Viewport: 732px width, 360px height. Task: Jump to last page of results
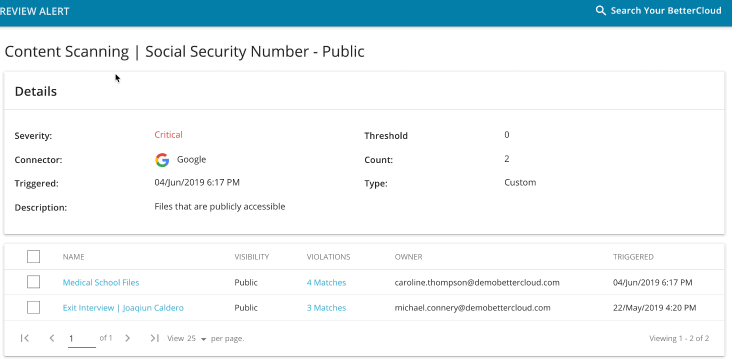click(x=155, y=338)
